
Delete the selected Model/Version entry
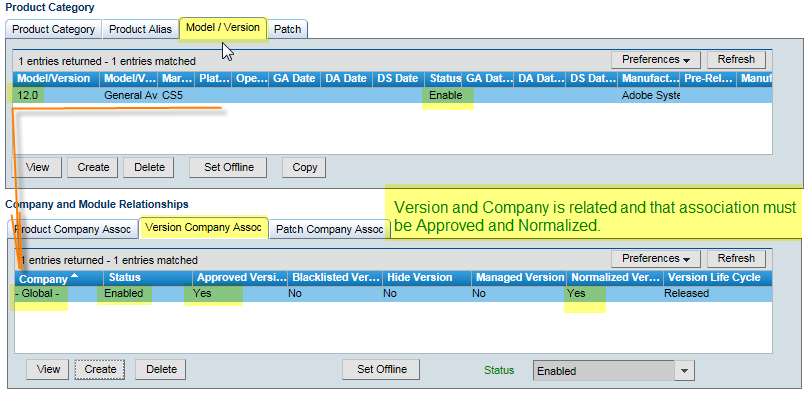(149, 167)
